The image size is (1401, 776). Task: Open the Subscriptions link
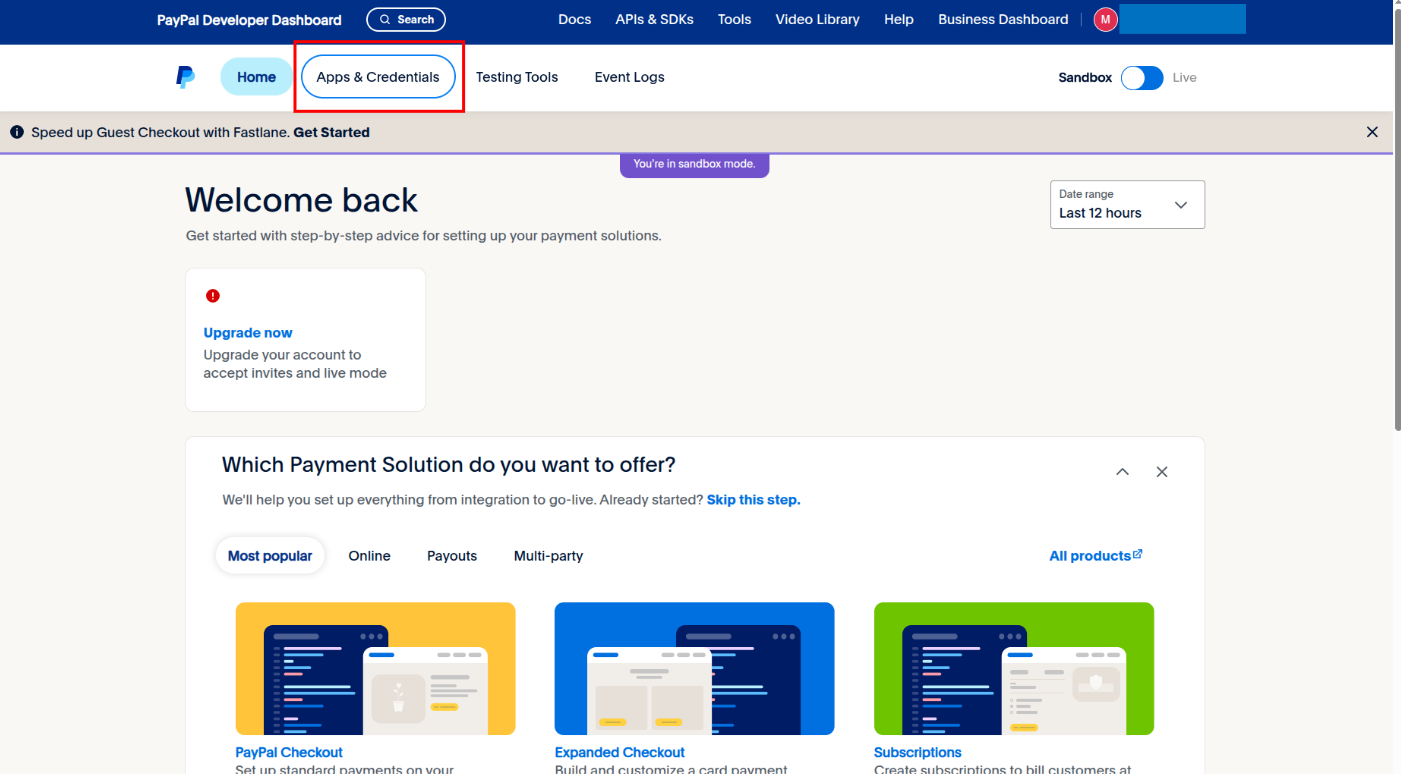click(918, 752)
